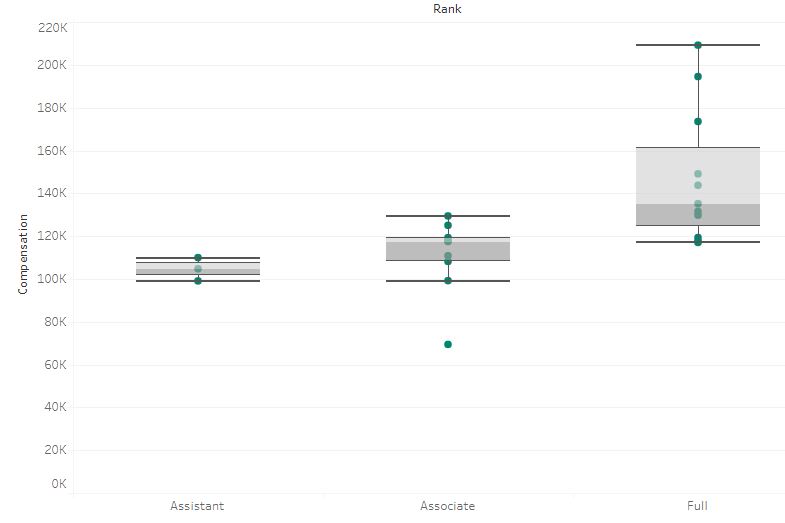This screenshot has width=785, height=523.
Task: Click the Rank header at the top
Action: pos(447,9)
